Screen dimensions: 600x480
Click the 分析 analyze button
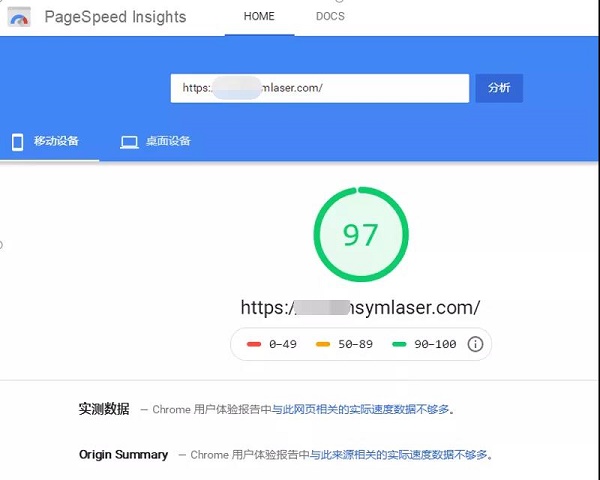(499, 88)
